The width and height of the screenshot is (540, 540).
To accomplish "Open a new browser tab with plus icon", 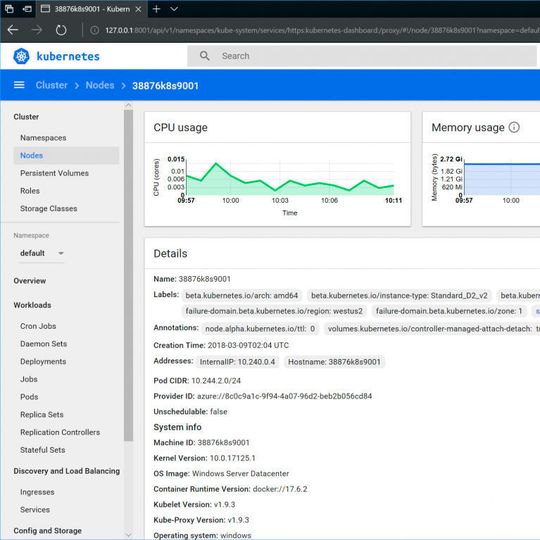I will pyautogui.click(x=156, y=9).
